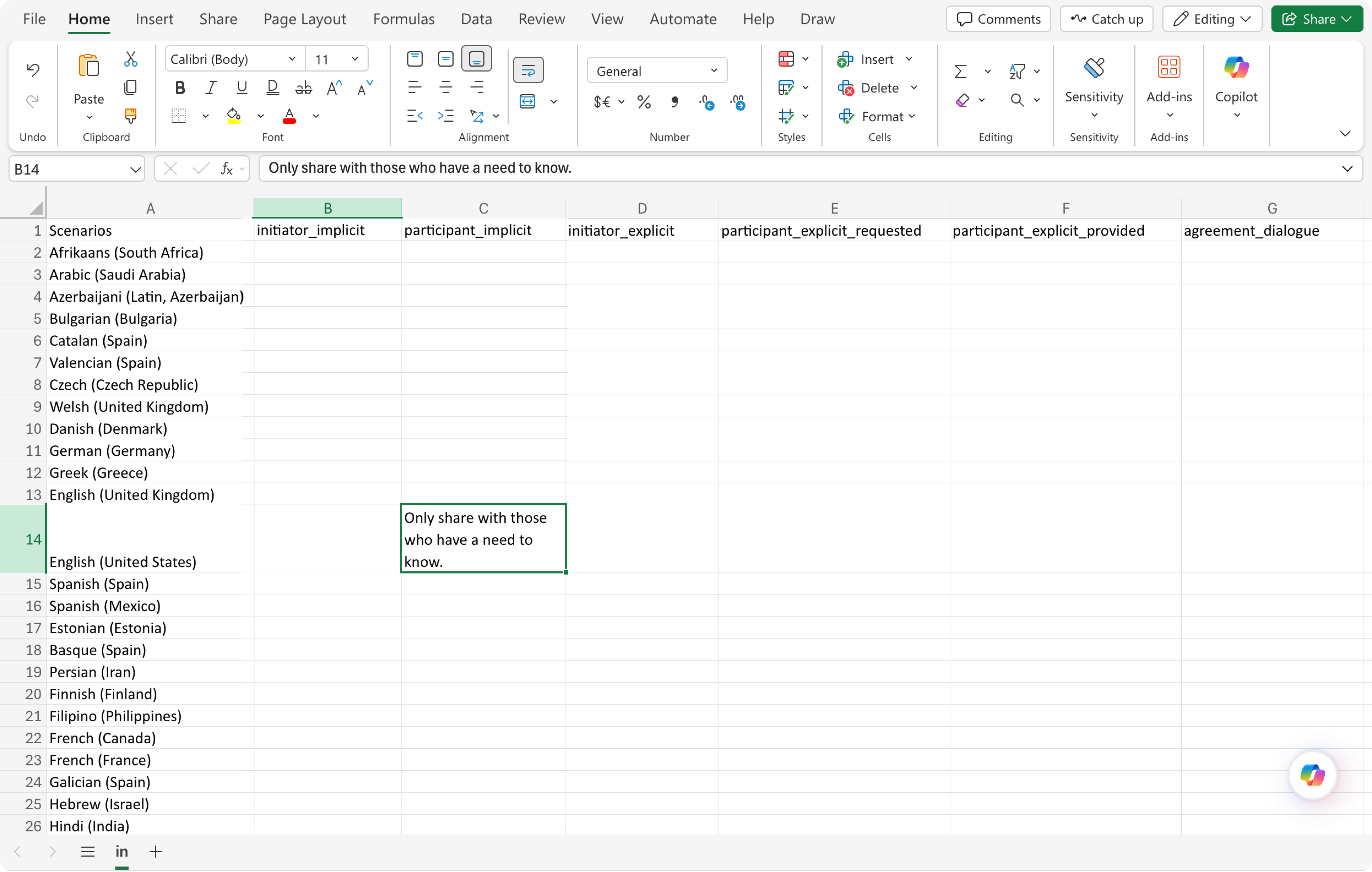Image resolution: width=1372 pixels, height=872 pixels.
Task: Click the green Share button
Action: 1317,19
